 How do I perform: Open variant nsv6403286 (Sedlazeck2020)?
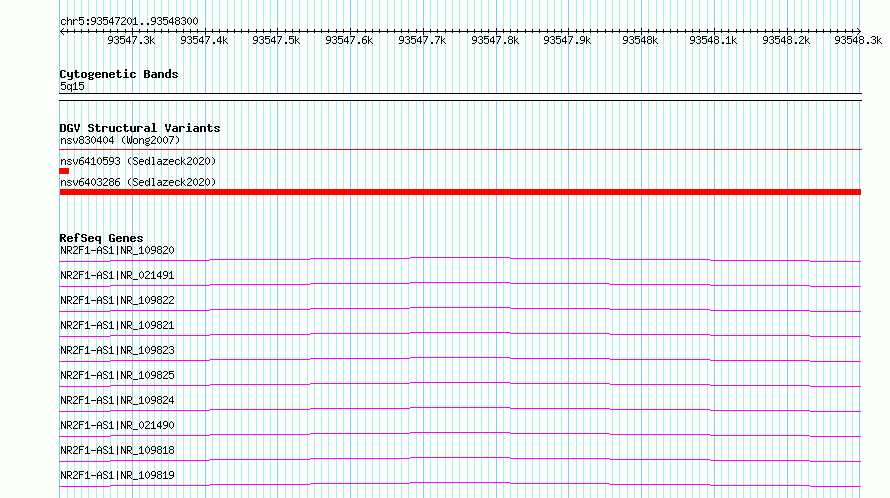click(138, 182)
